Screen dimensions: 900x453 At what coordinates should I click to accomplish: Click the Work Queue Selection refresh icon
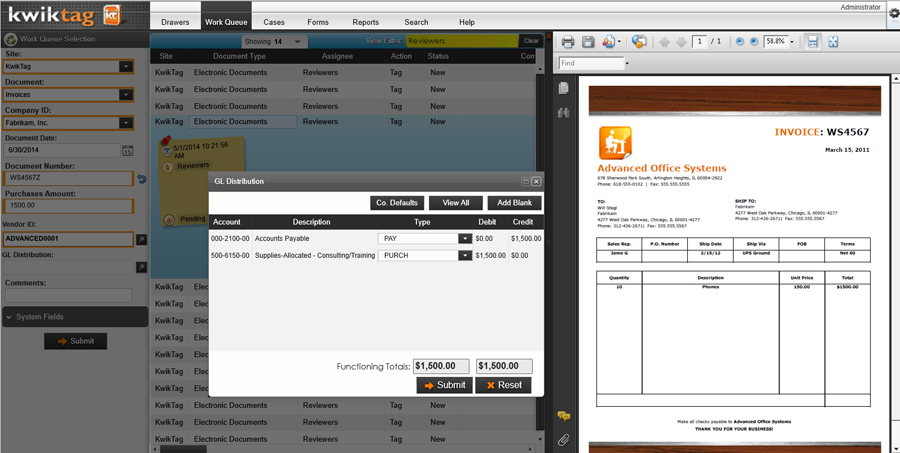coord(10,40)
